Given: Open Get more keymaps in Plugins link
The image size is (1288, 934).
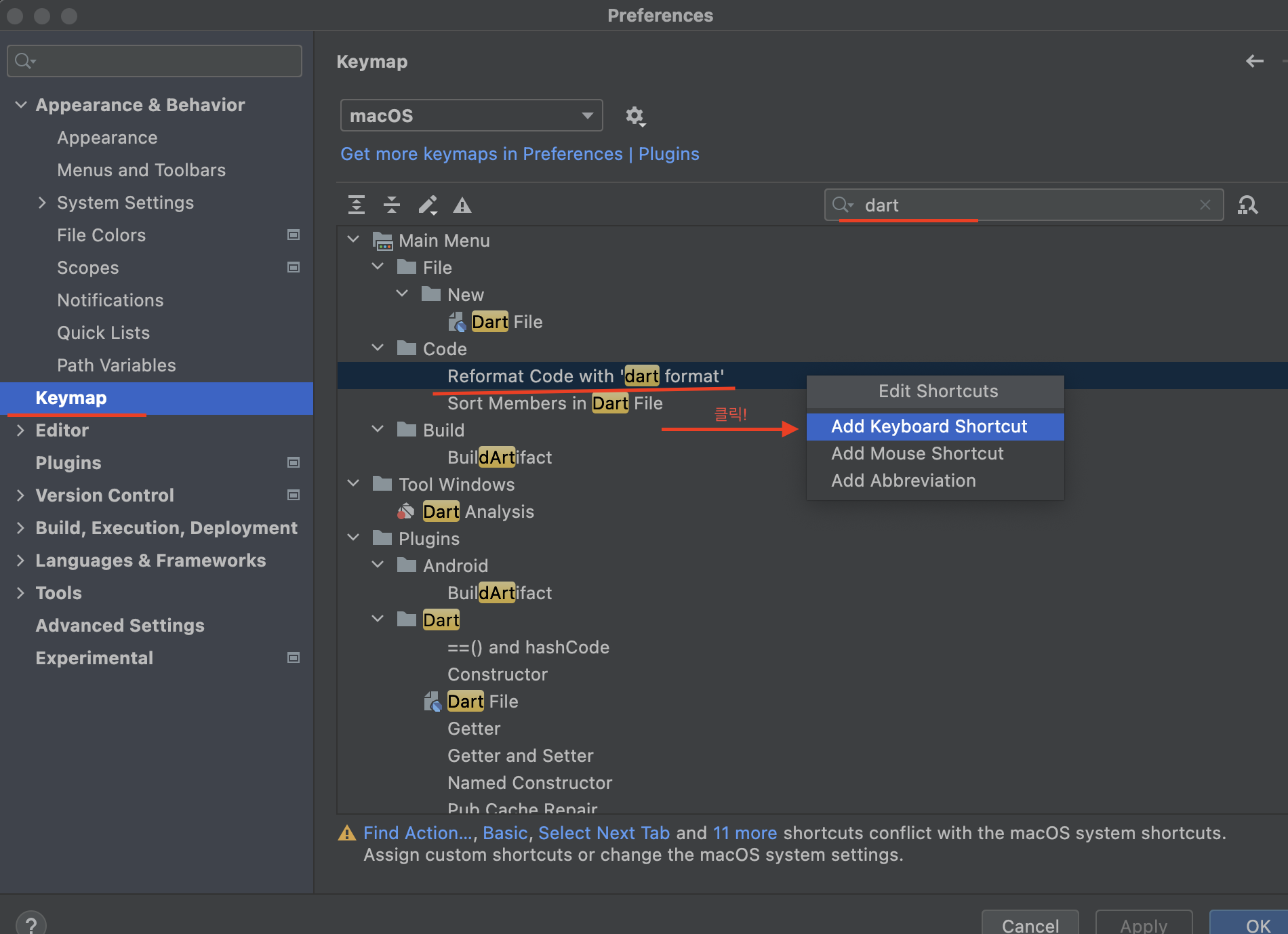Looking at the screenshot, I should (x=520, y=154).
